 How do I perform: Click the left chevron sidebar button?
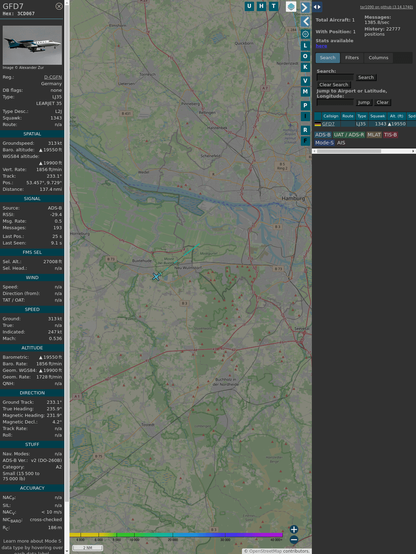pyautogui.click(x=305, y=22)
